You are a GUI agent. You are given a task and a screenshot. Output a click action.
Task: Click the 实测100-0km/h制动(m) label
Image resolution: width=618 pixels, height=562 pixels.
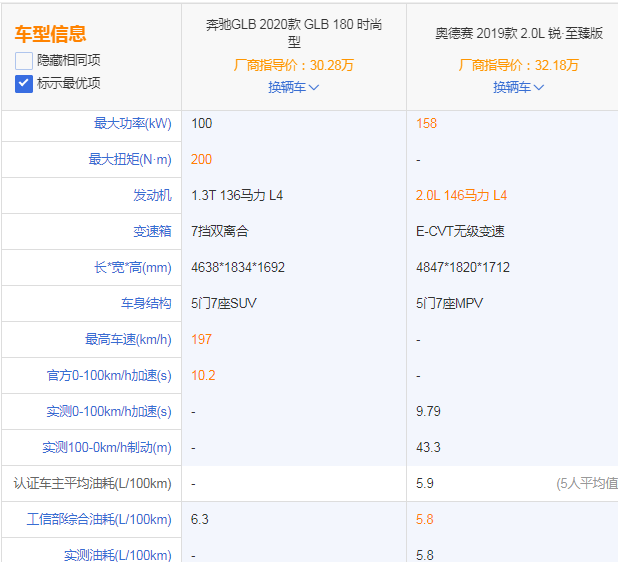(106, 447)
